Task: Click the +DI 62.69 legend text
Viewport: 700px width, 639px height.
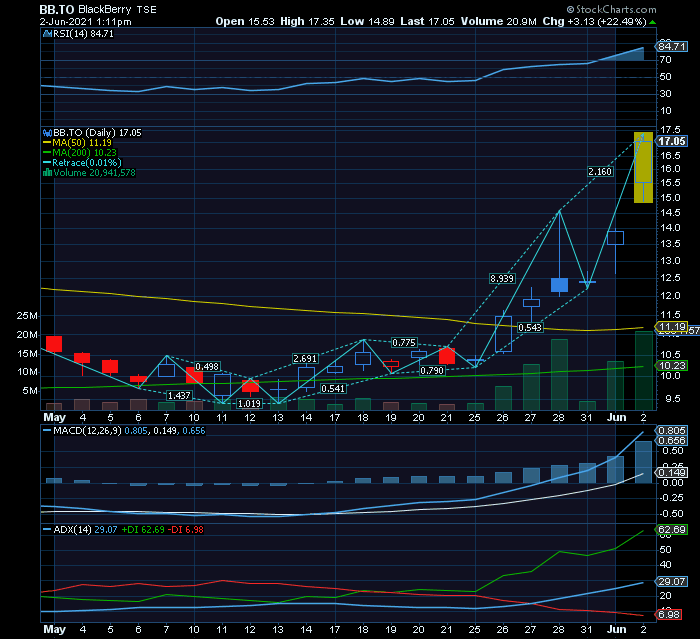Action: click(143, 530)
